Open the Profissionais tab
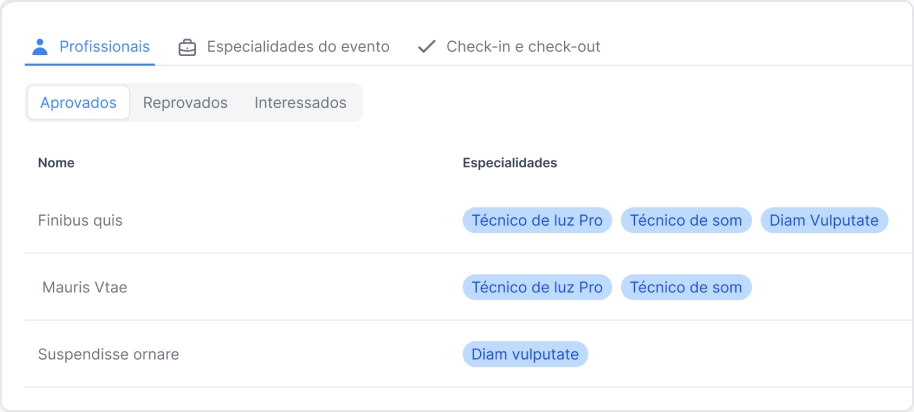Image resolution: width=914 pixels, height=412 pixels. point(104,46)
